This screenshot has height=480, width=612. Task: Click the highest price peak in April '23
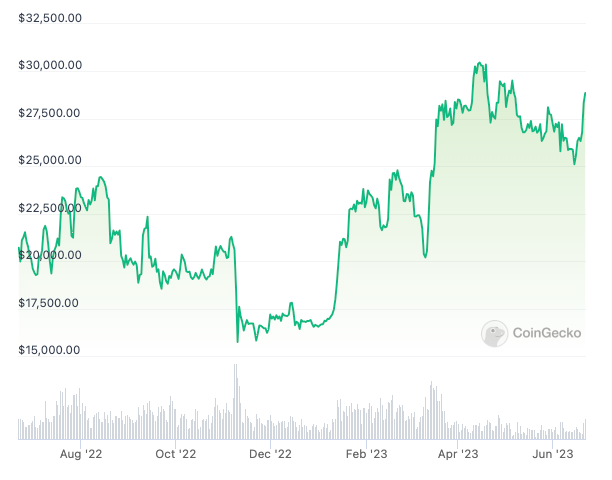(x=480, y=63)
